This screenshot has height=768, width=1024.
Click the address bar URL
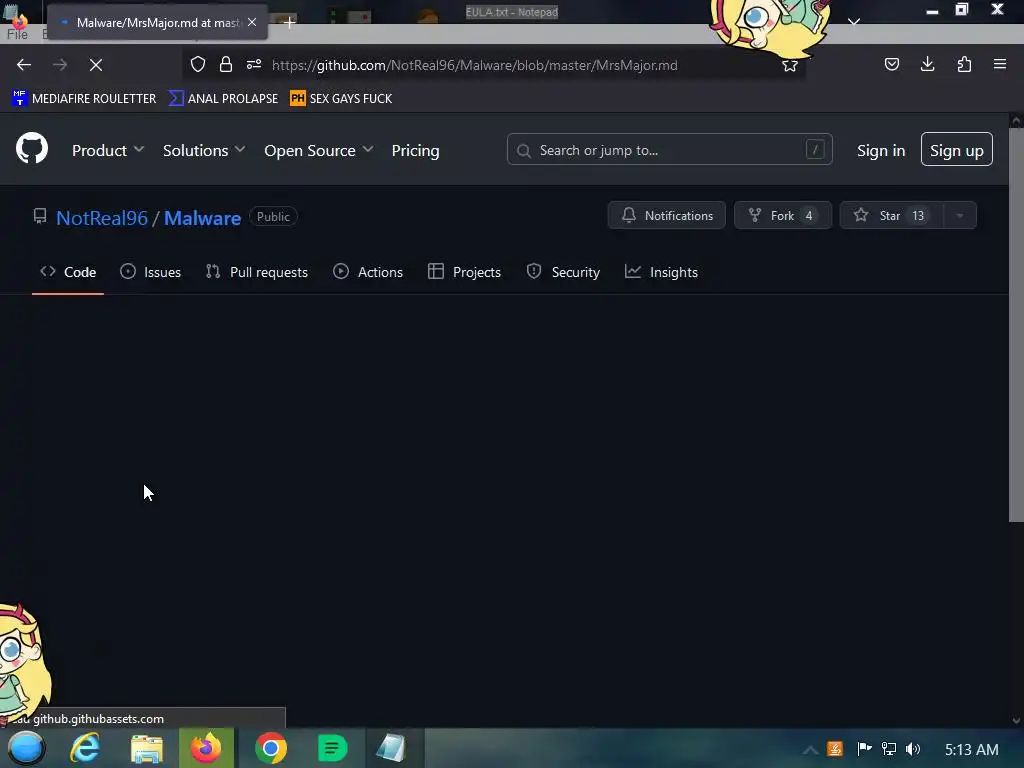[x=475, y=65]
